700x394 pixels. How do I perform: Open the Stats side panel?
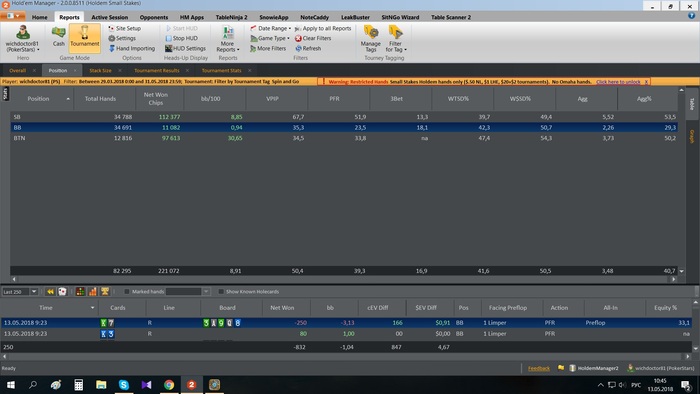click(x=5, y=94)
